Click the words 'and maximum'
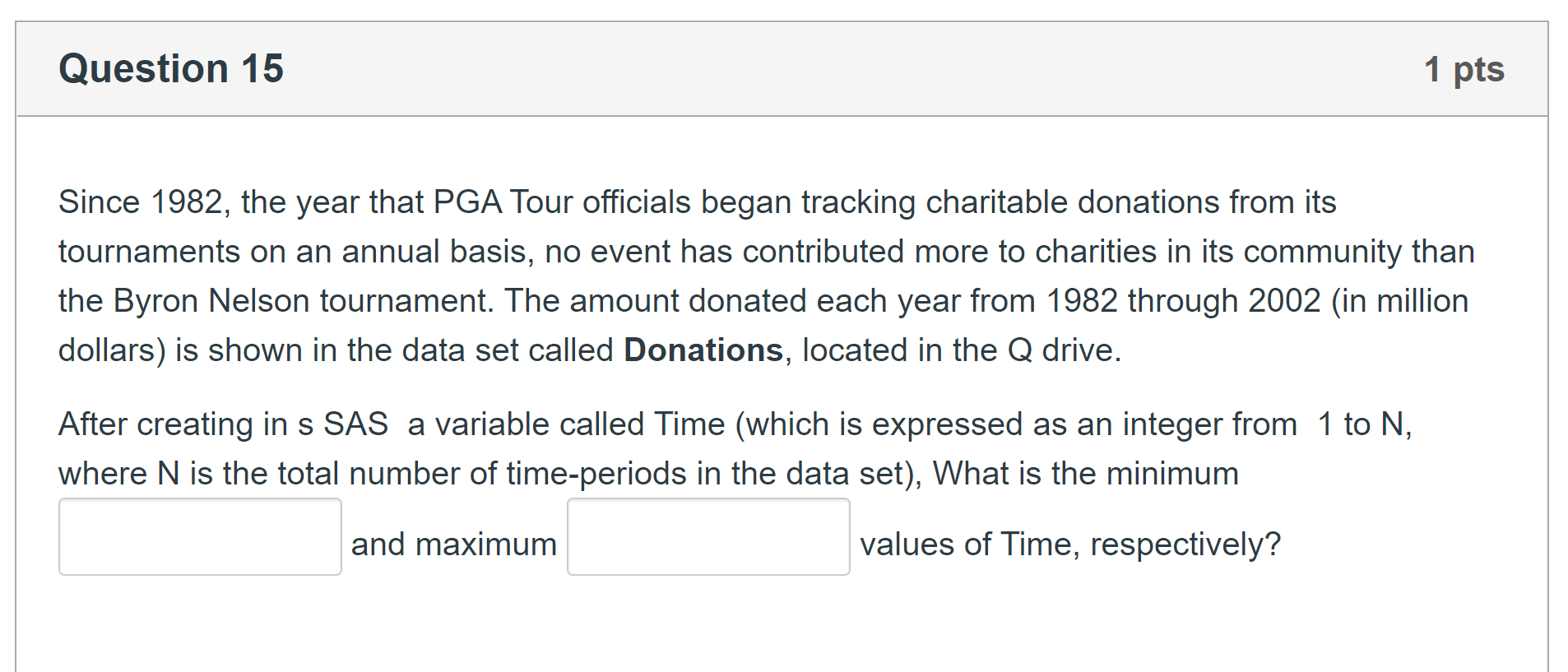Viewport: 1568px width, 672px height. click(x=454, y=544)
